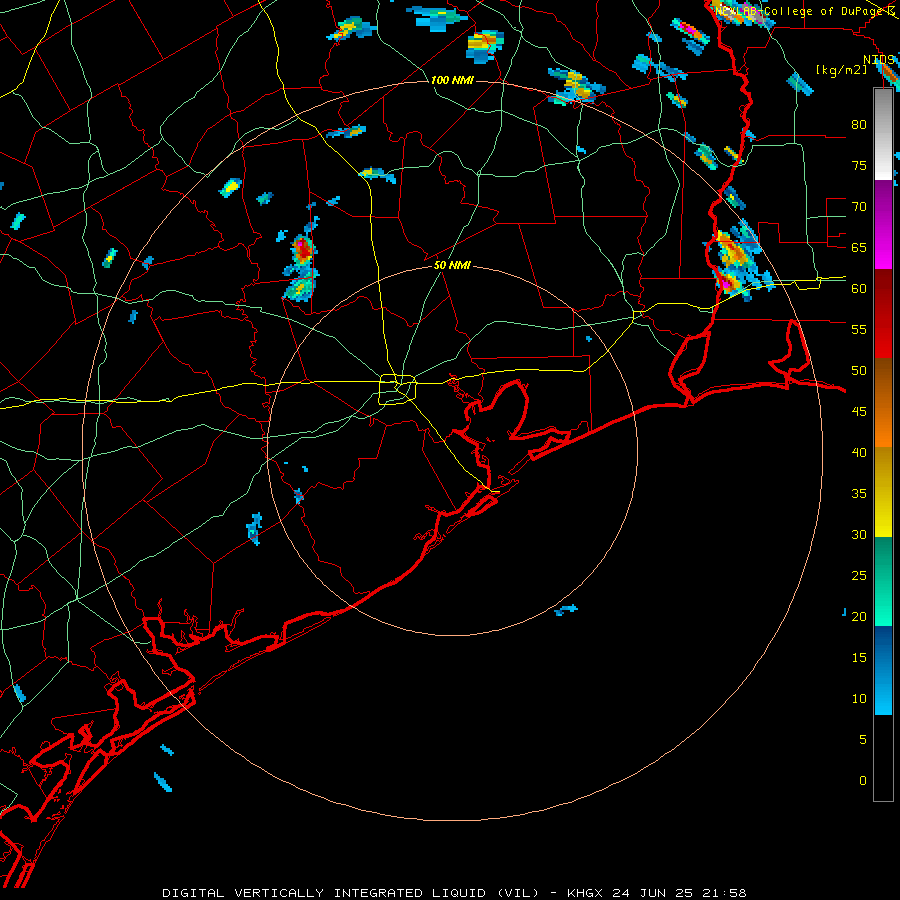The image size is (900, 900).
Task: Select legend value 70
Action: coord(859,207)
